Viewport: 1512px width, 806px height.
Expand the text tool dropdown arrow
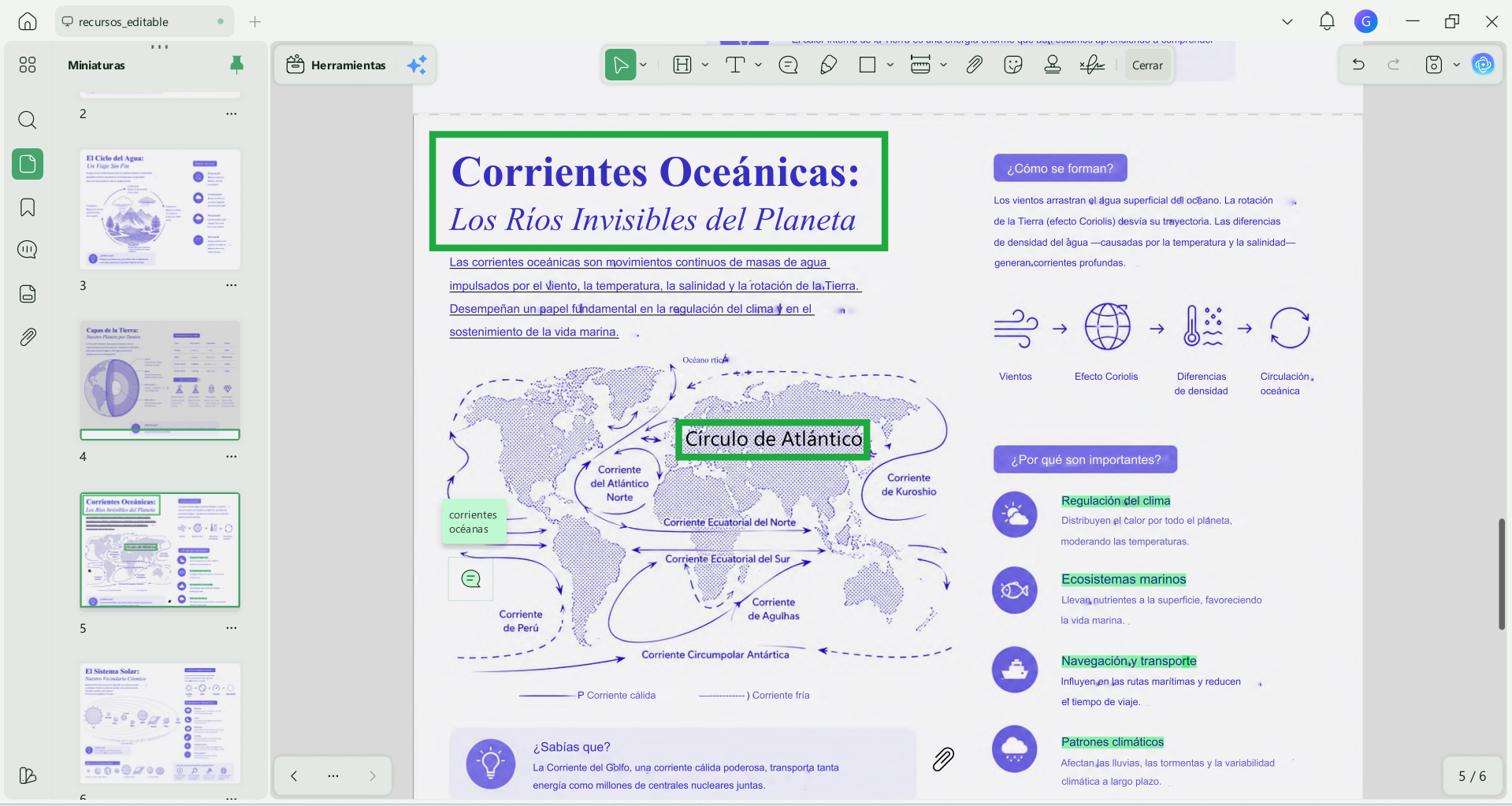click(x=758, y=65)
